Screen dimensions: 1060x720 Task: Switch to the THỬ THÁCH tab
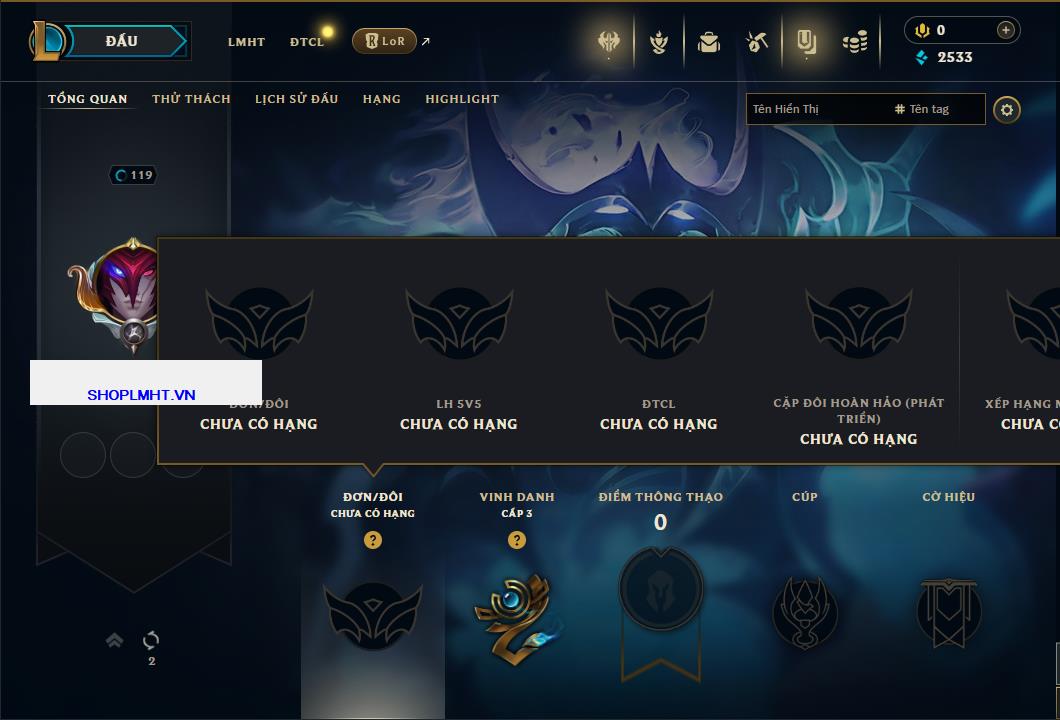(x=191, y=99)
